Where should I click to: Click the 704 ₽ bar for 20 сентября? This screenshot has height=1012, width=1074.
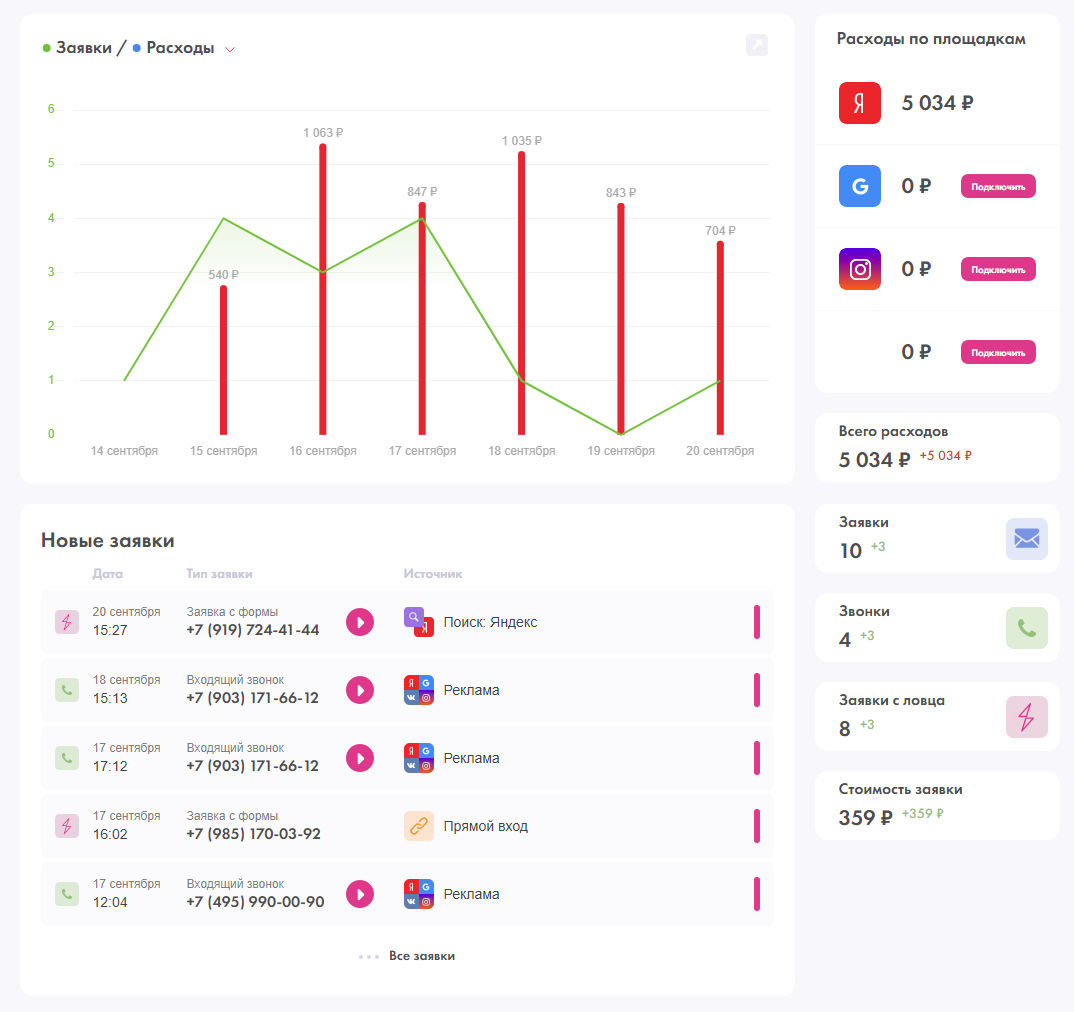click(x=720, y=338)
